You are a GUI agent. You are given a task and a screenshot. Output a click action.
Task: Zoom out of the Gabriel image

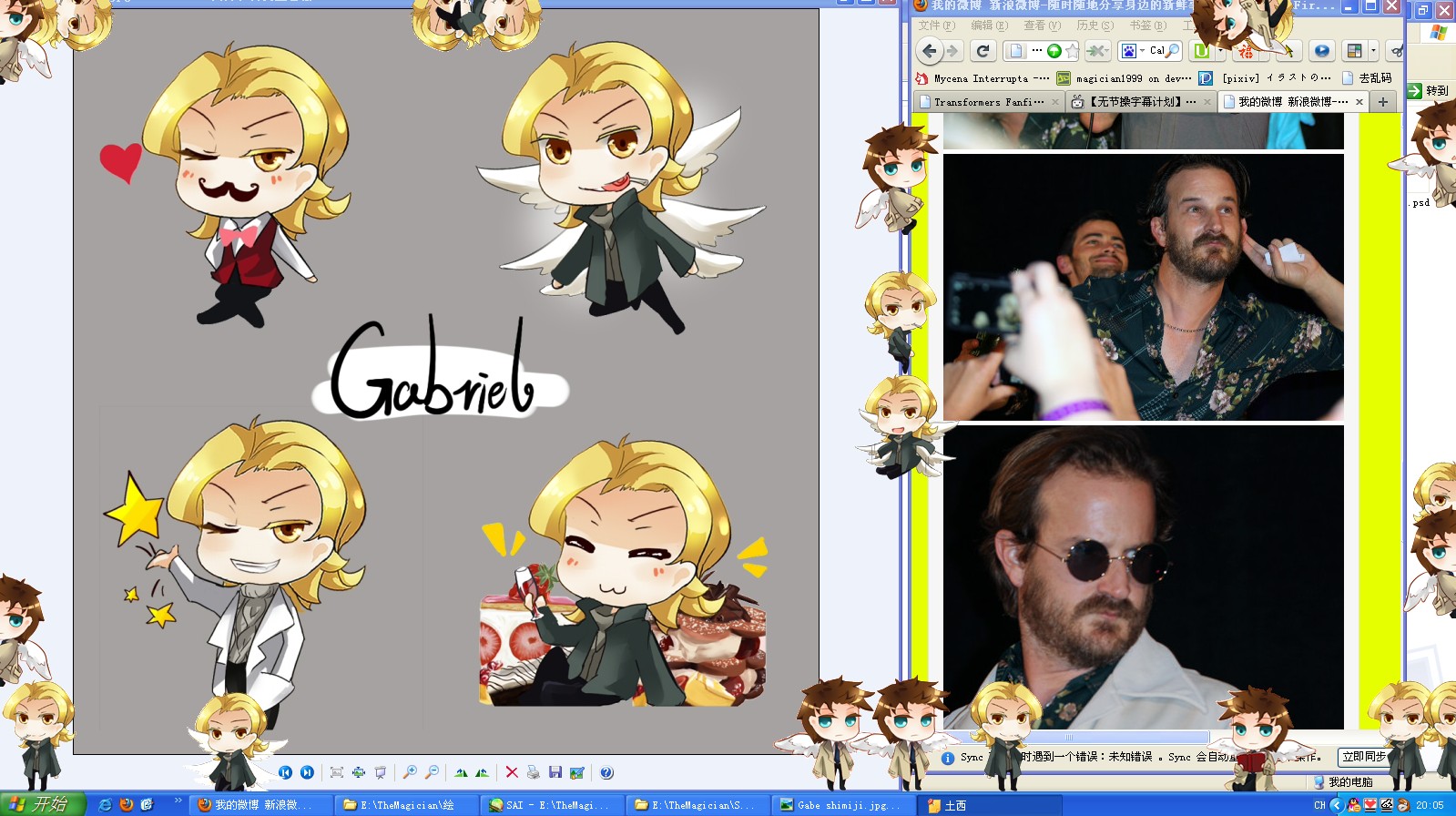click(432, 772)
